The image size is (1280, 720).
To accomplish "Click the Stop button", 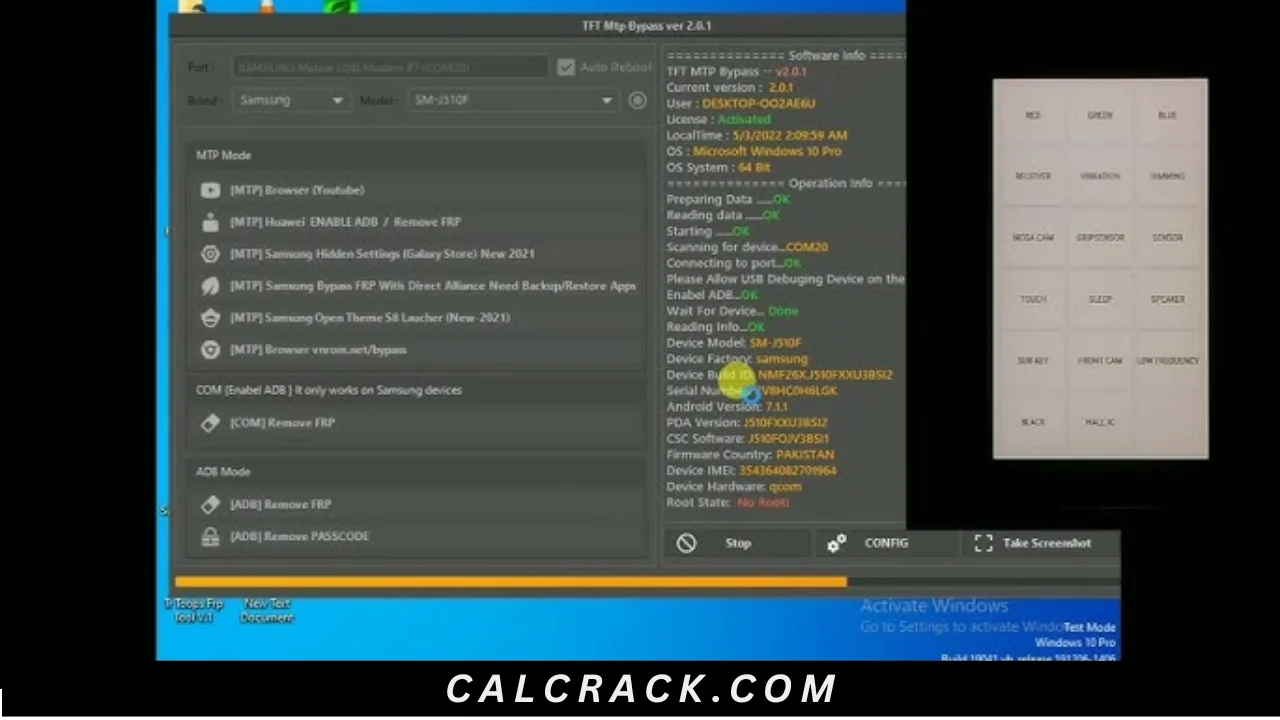I will point(738,543).
